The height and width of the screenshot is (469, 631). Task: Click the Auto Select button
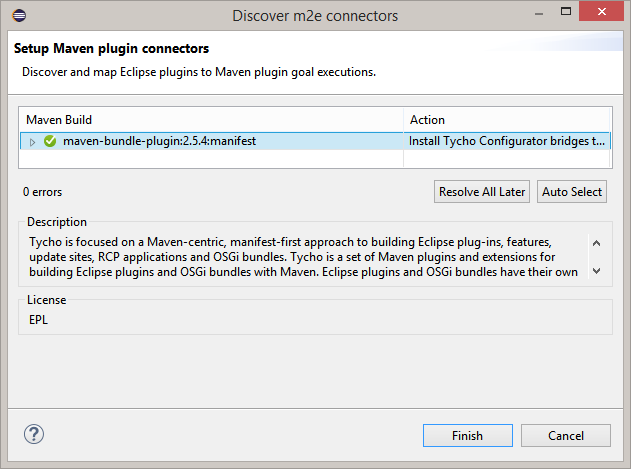pos(572,192)
